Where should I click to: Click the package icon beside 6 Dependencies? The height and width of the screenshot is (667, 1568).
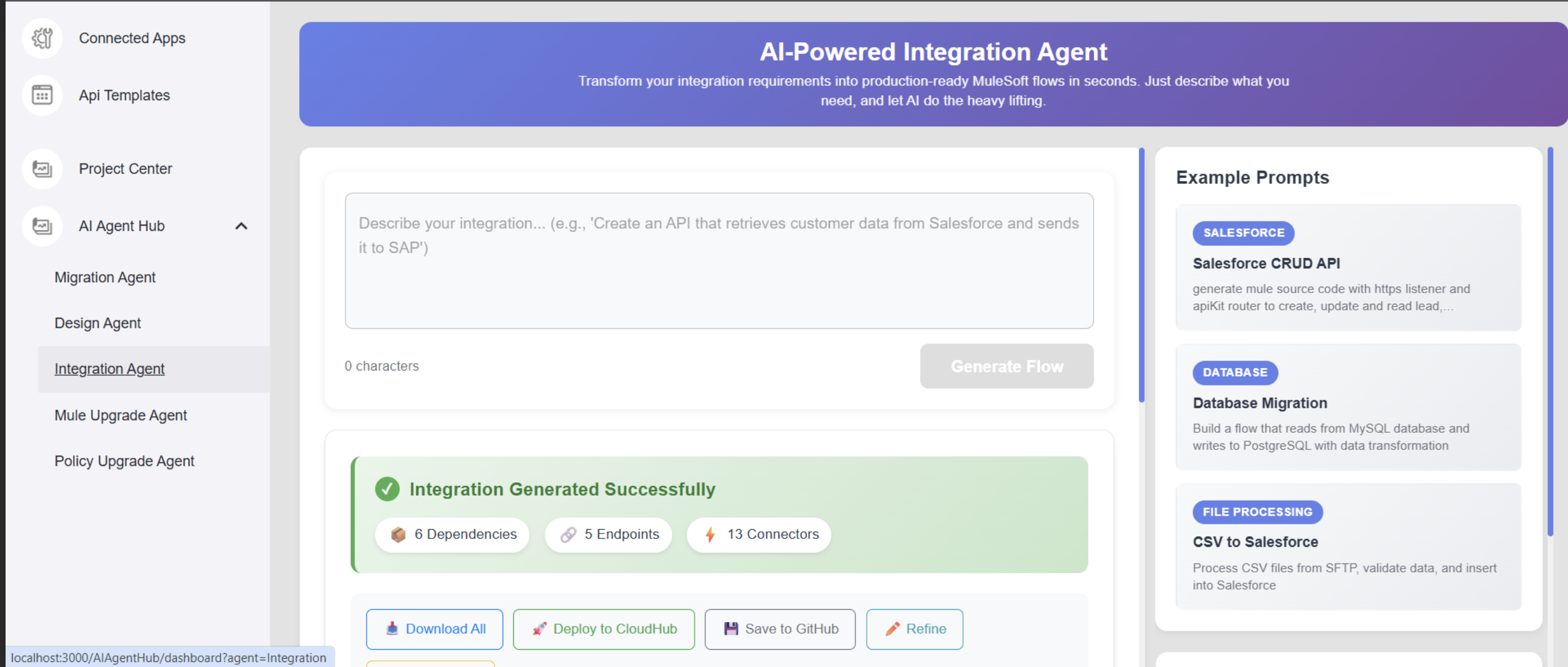[398, 535]
